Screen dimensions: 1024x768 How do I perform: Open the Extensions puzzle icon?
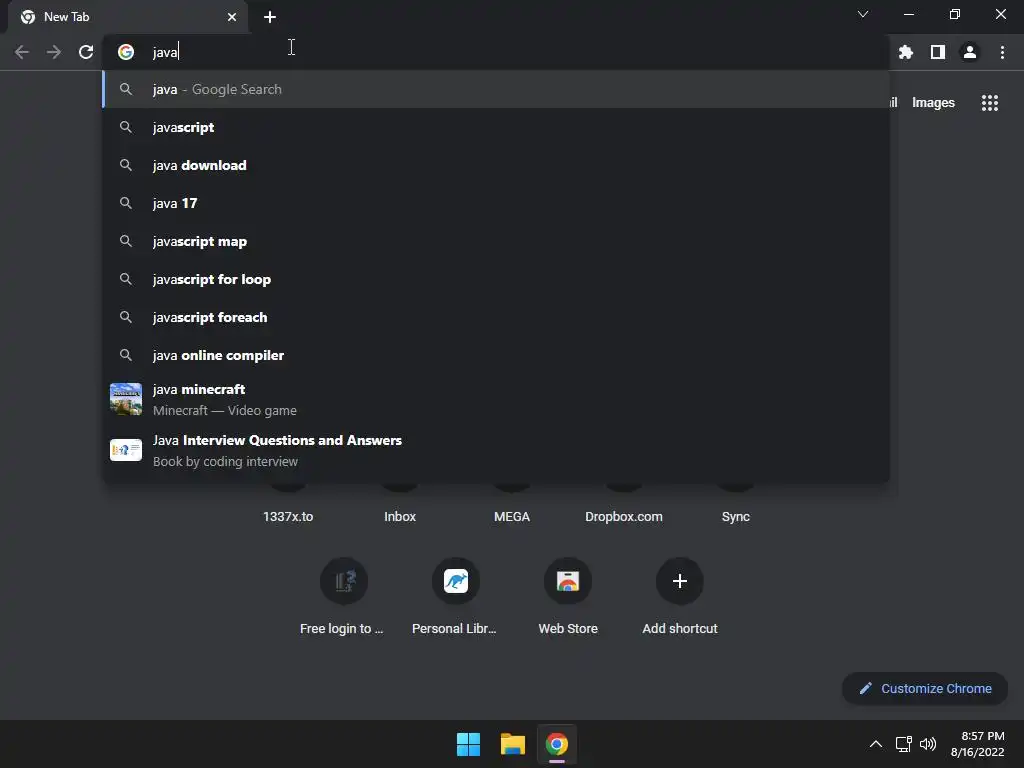pyautogui.click(x=905, y=52)
